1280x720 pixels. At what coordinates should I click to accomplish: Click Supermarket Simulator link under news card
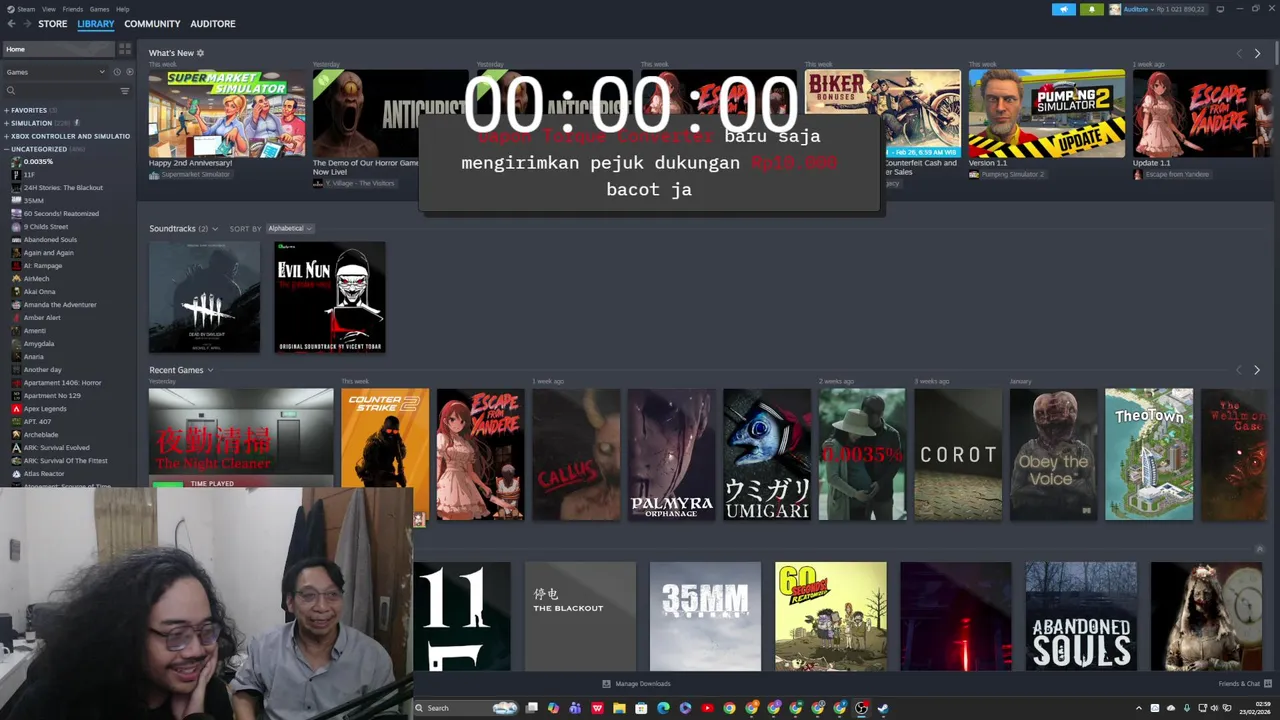tap(195, 174)
